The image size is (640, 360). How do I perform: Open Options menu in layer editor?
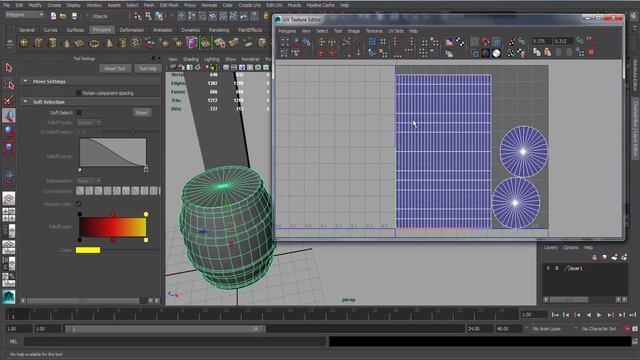[571, 247]
